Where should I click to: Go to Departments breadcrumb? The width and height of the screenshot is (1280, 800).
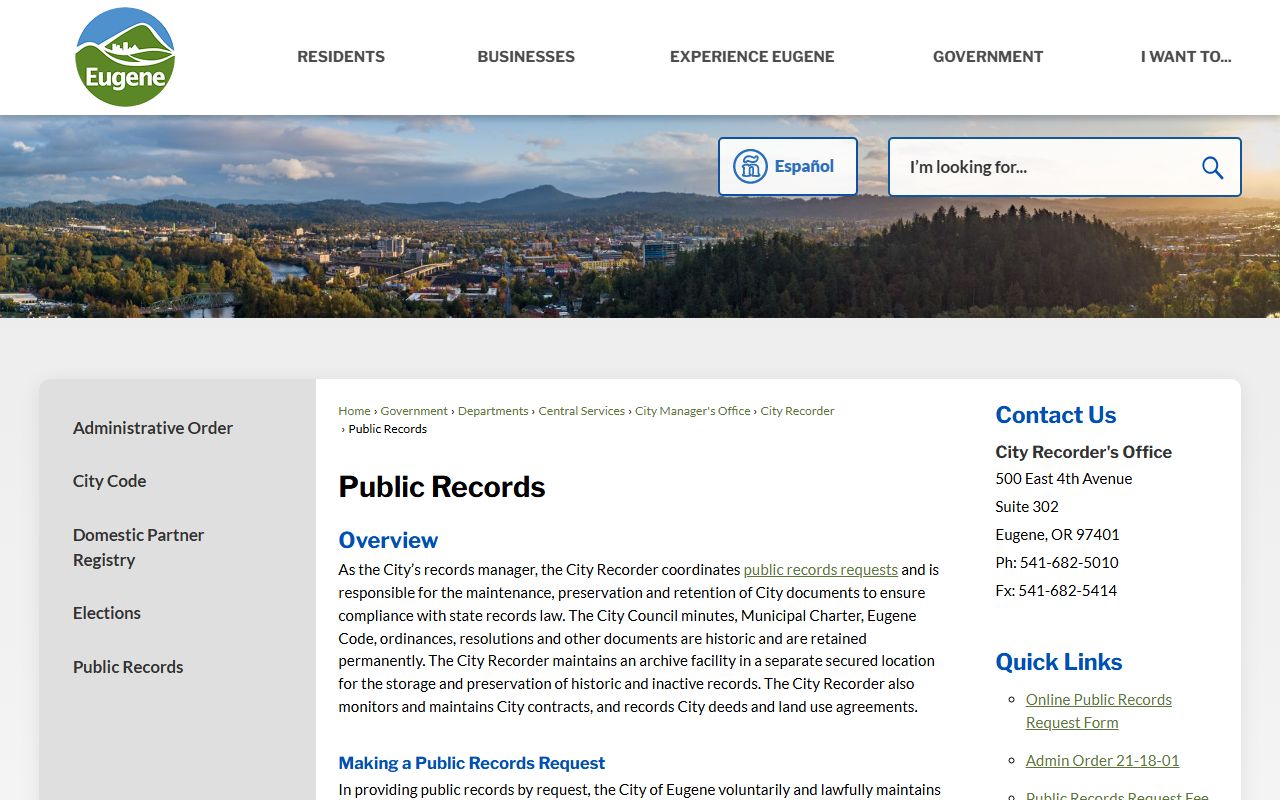pos(493,411)
